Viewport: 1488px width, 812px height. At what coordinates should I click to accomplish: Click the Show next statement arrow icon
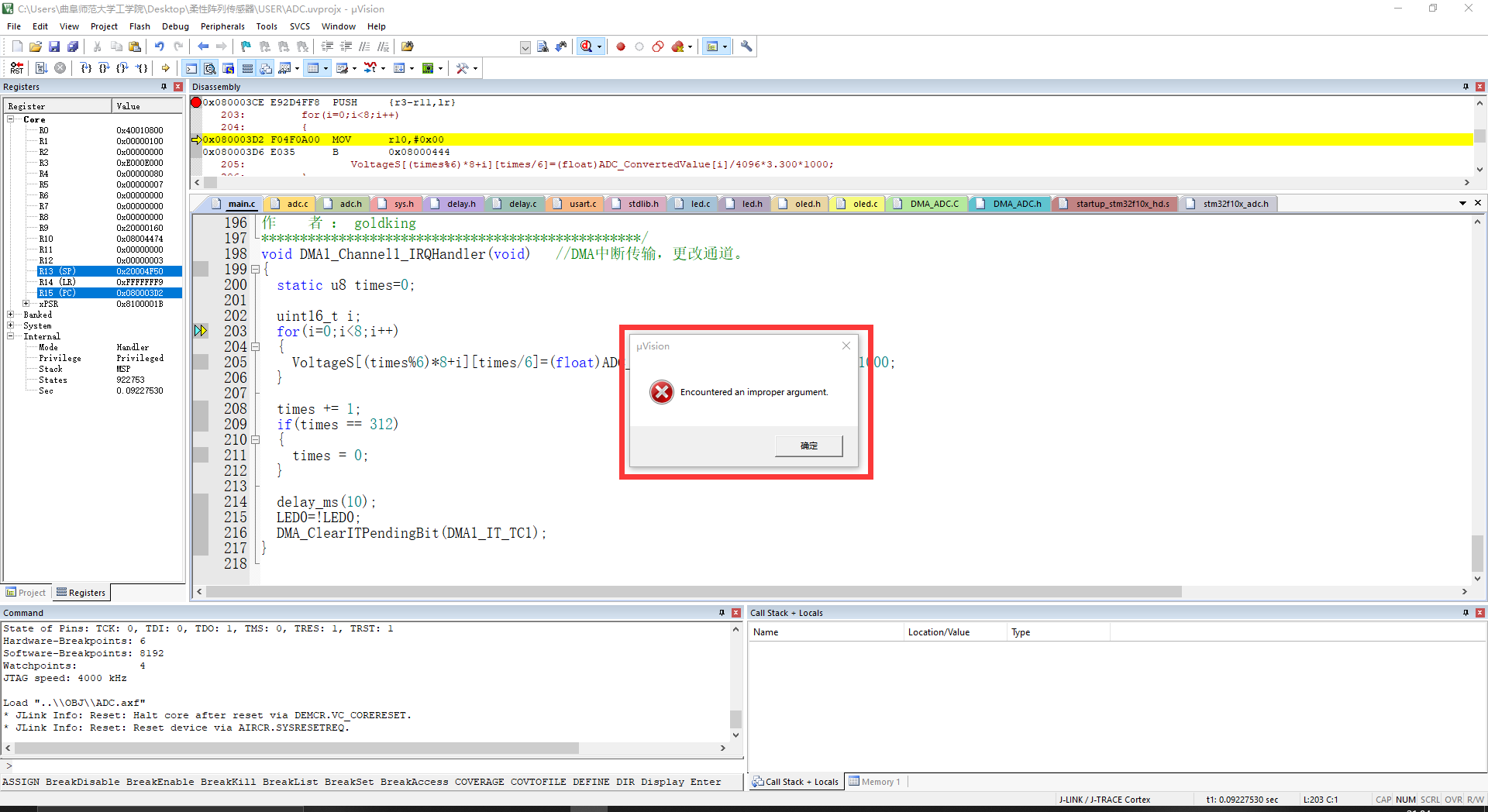pyautogui.click(x=165, y=68)
